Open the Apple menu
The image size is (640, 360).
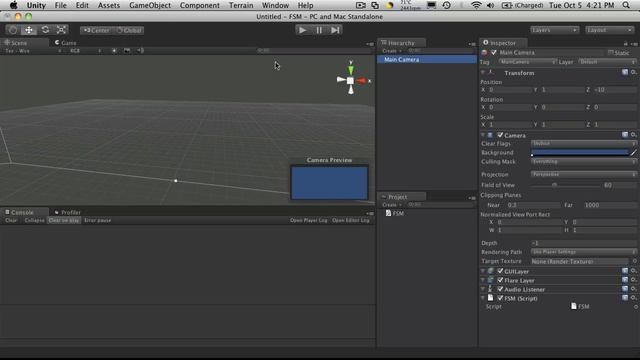13,5
